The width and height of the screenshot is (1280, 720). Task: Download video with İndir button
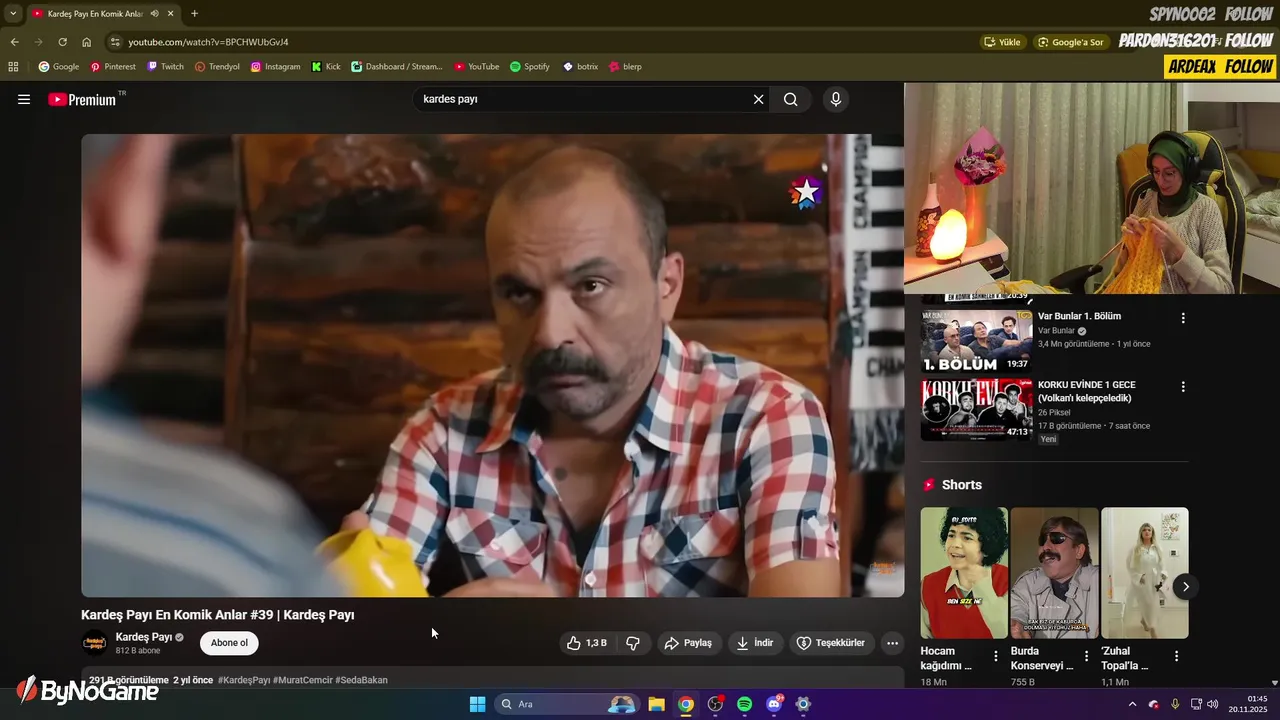(755, 643)
